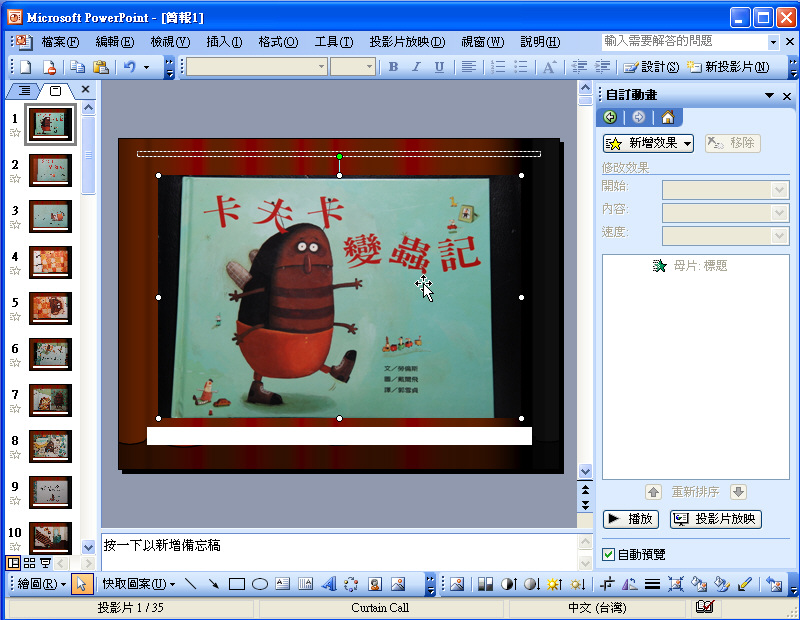The width and height of the screenshot is (800, 620).
Task: Expand the standard toolbar options chevron
Action: click(169, 67)
